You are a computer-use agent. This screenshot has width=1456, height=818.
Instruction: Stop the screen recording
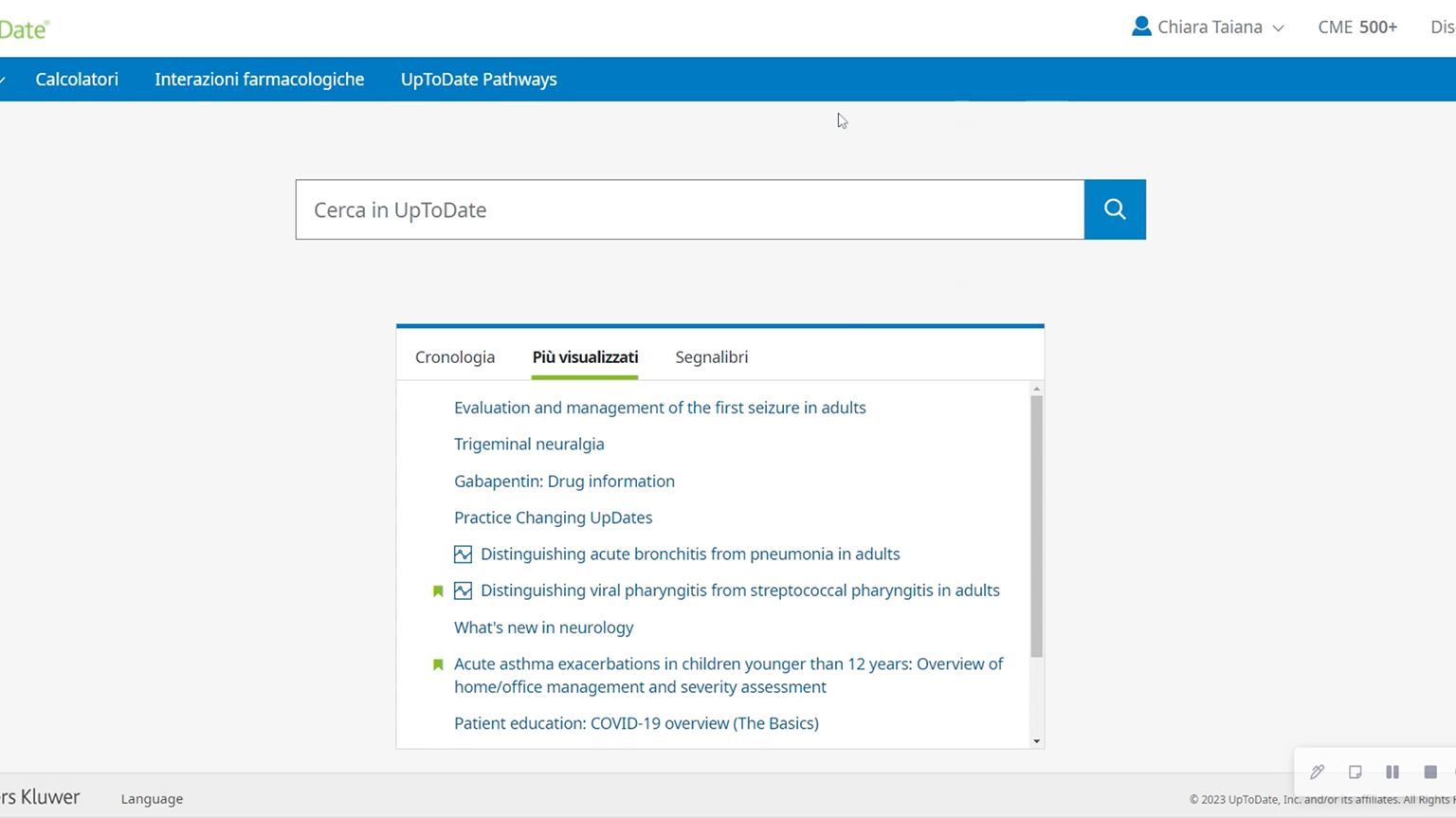[1430, 772]
